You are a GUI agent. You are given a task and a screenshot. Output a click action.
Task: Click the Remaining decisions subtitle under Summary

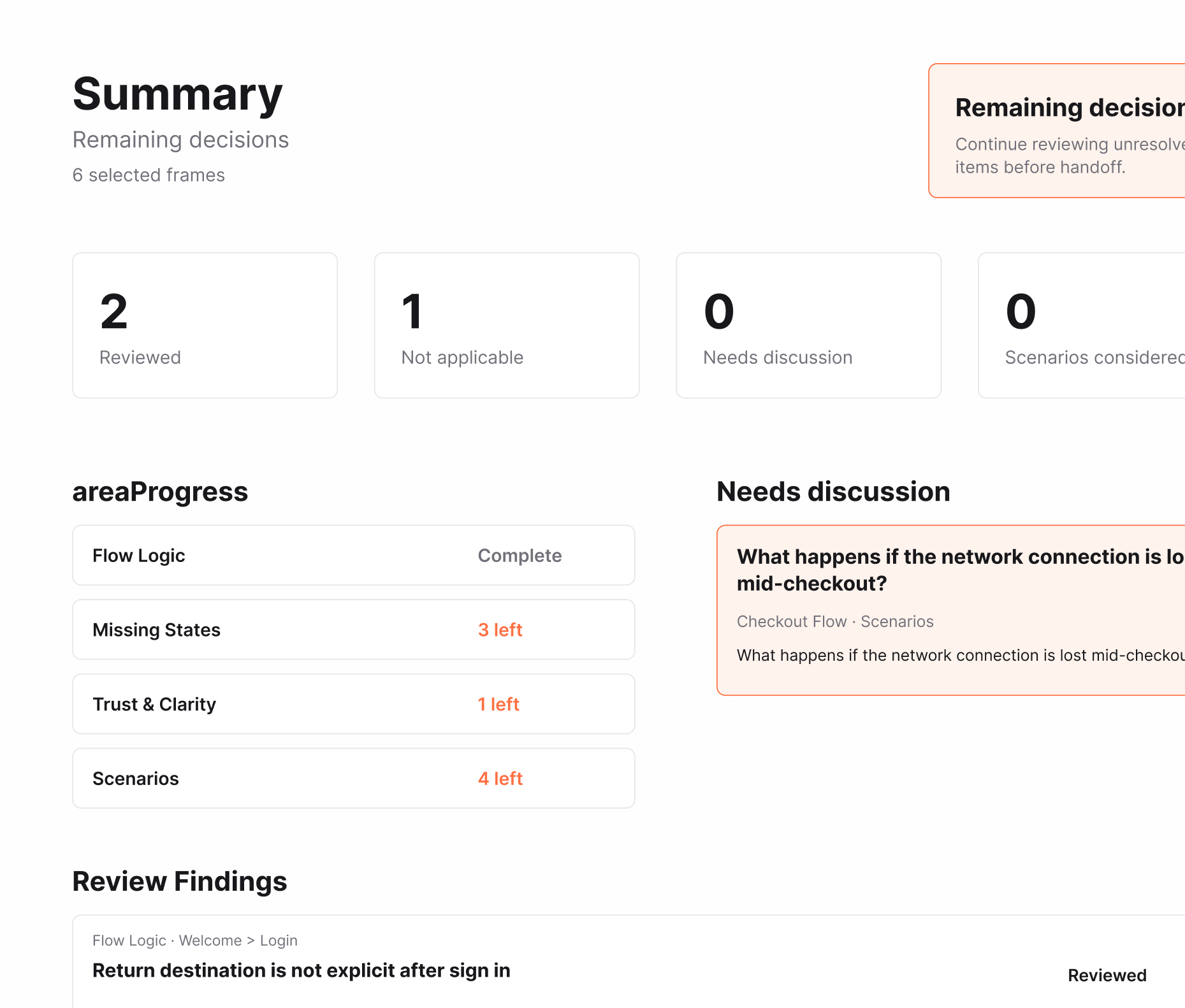click(180, 140)
